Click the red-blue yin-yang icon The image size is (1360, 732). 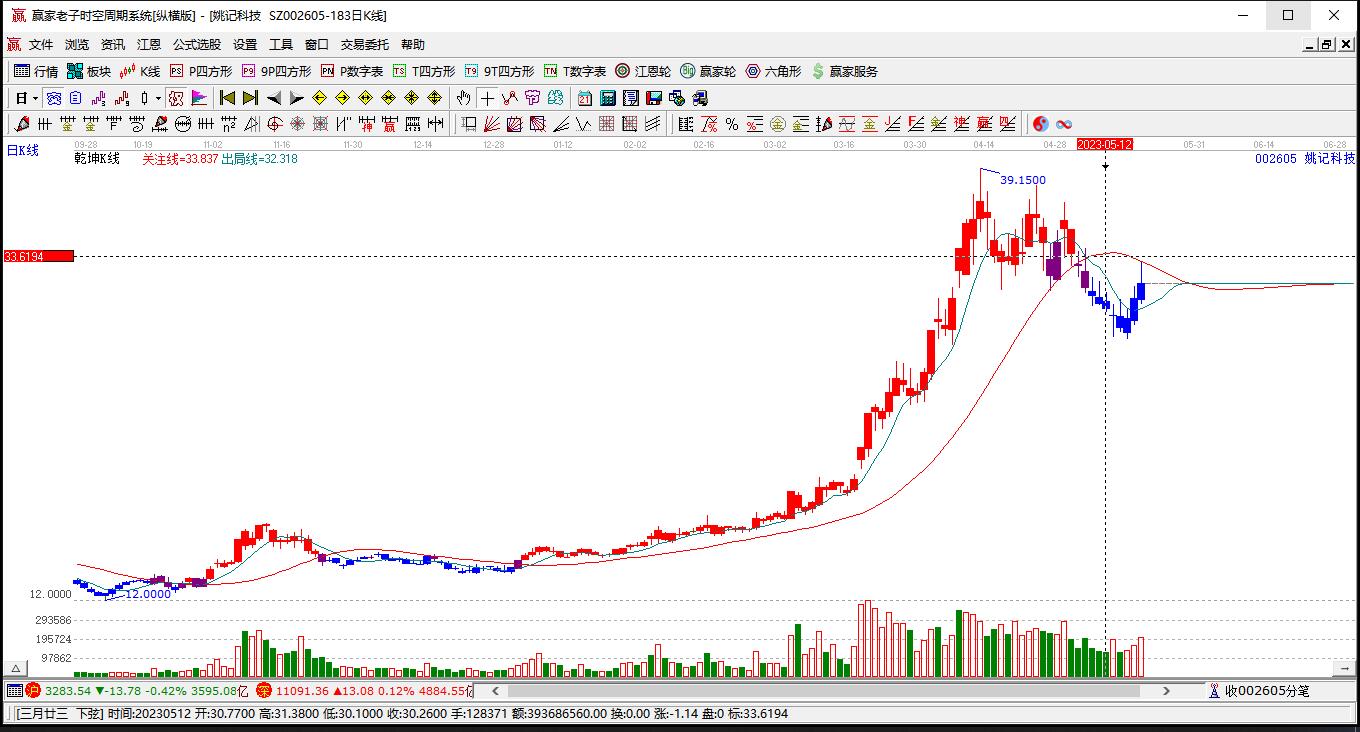pos(1041,124)
